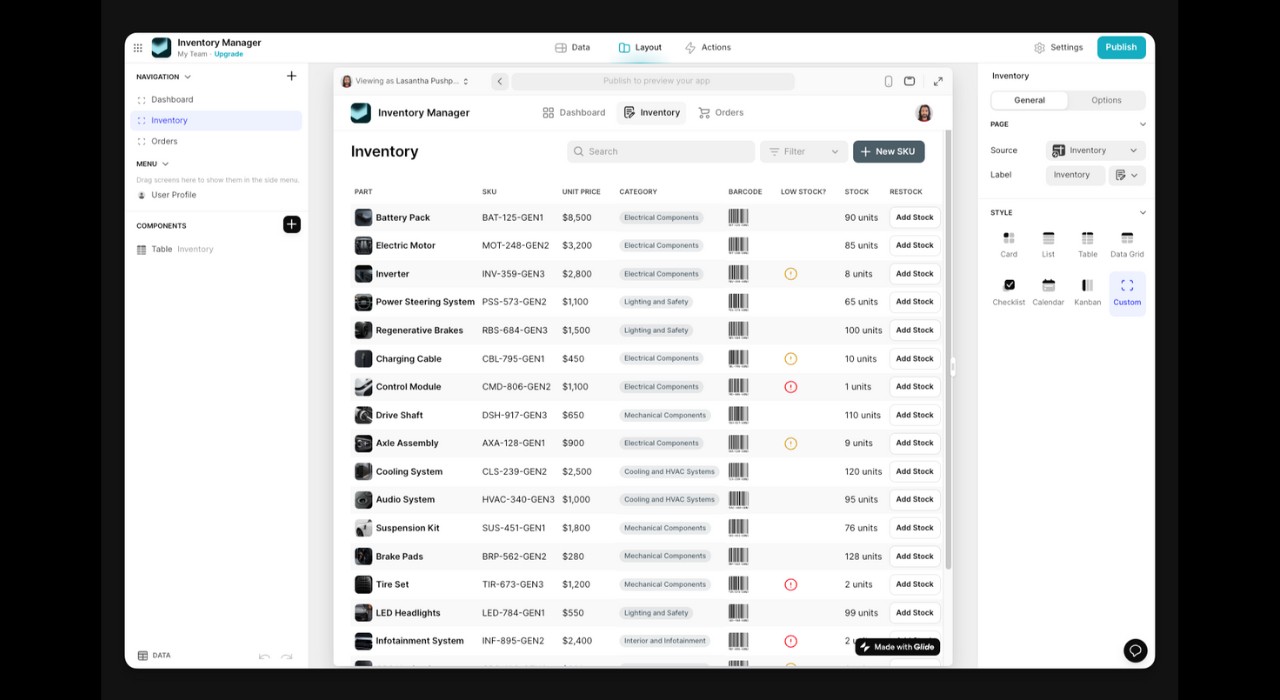
Task: Click the redo arrow icon
Action: (287, 656)
